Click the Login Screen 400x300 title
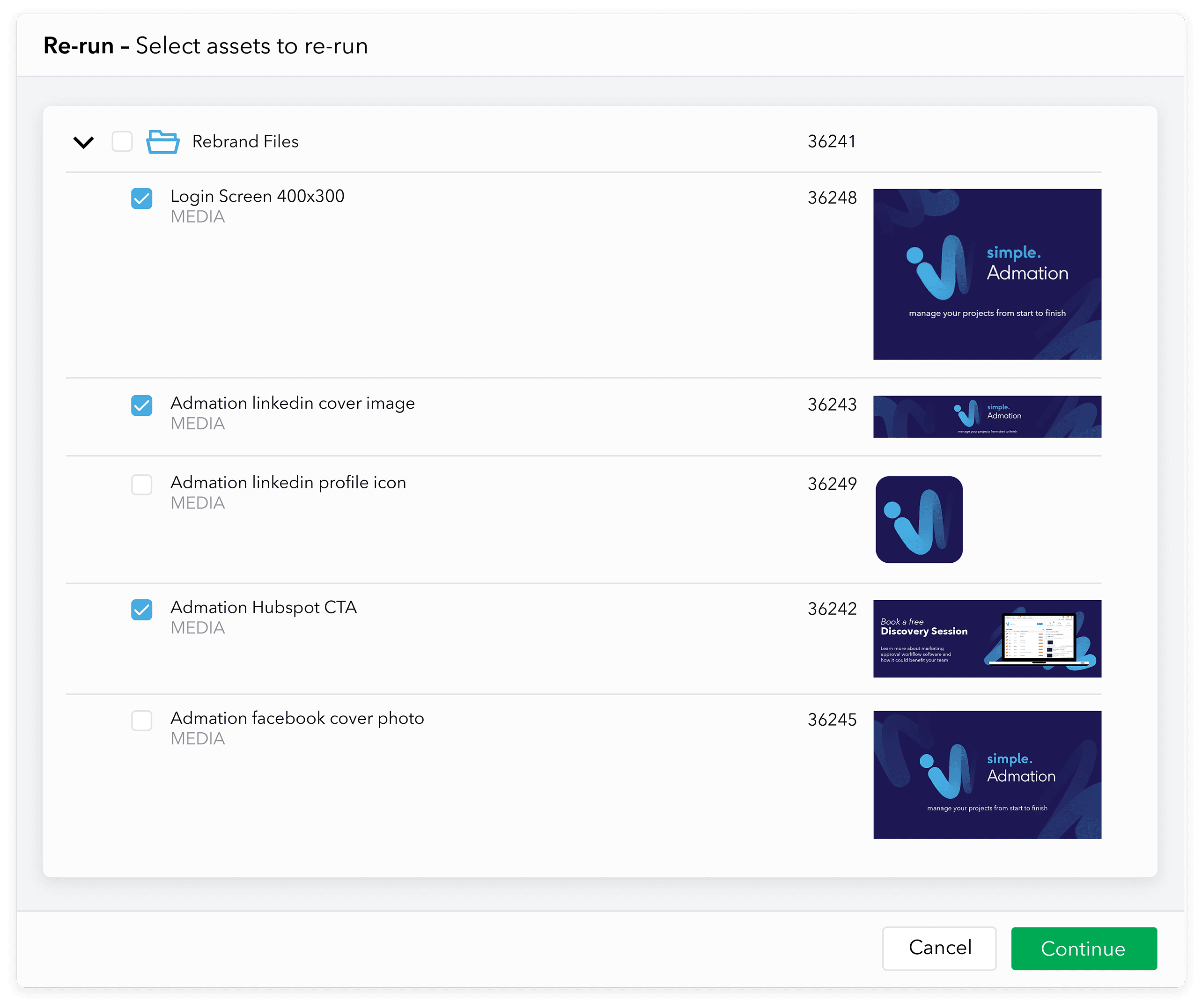 (257, 196)
